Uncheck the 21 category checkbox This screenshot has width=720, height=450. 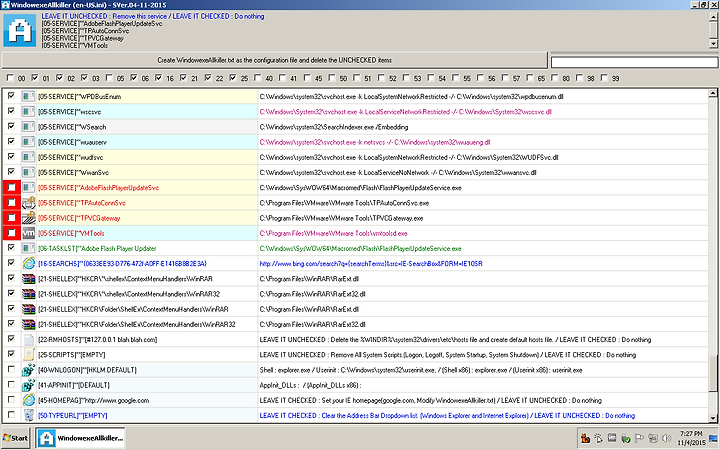[x=183, y=78]
